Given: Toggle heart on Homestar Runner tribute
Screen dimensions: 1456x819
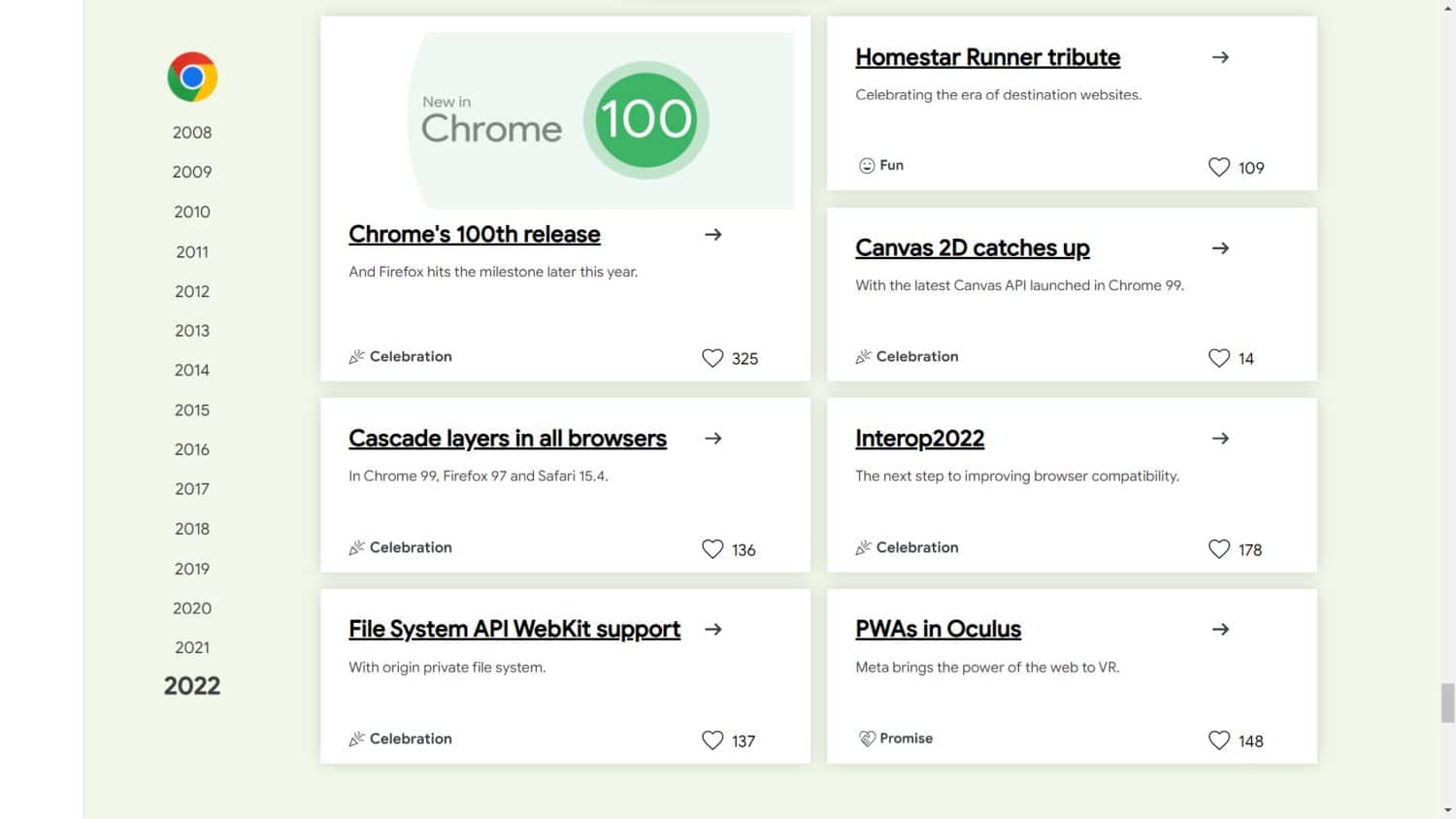Looking at the screenshot, I should click(x=1219, y=167).
